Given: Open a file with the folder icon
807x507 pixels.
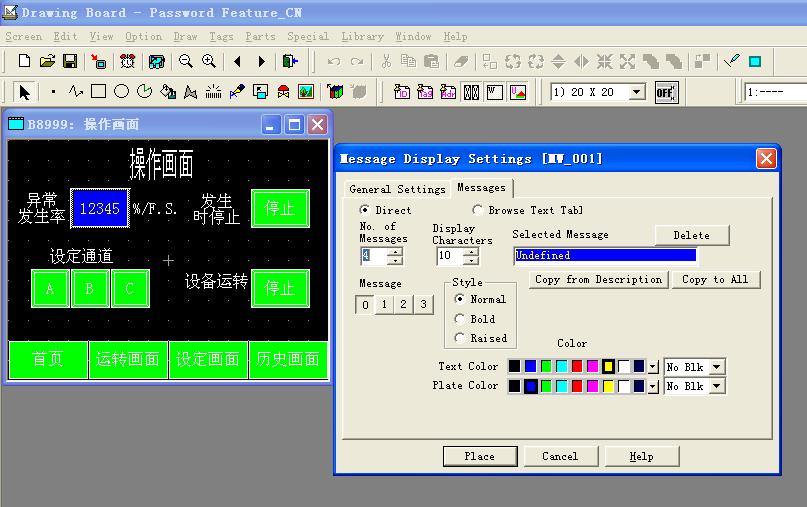Looking at the screenshot, I should (47, 62).
